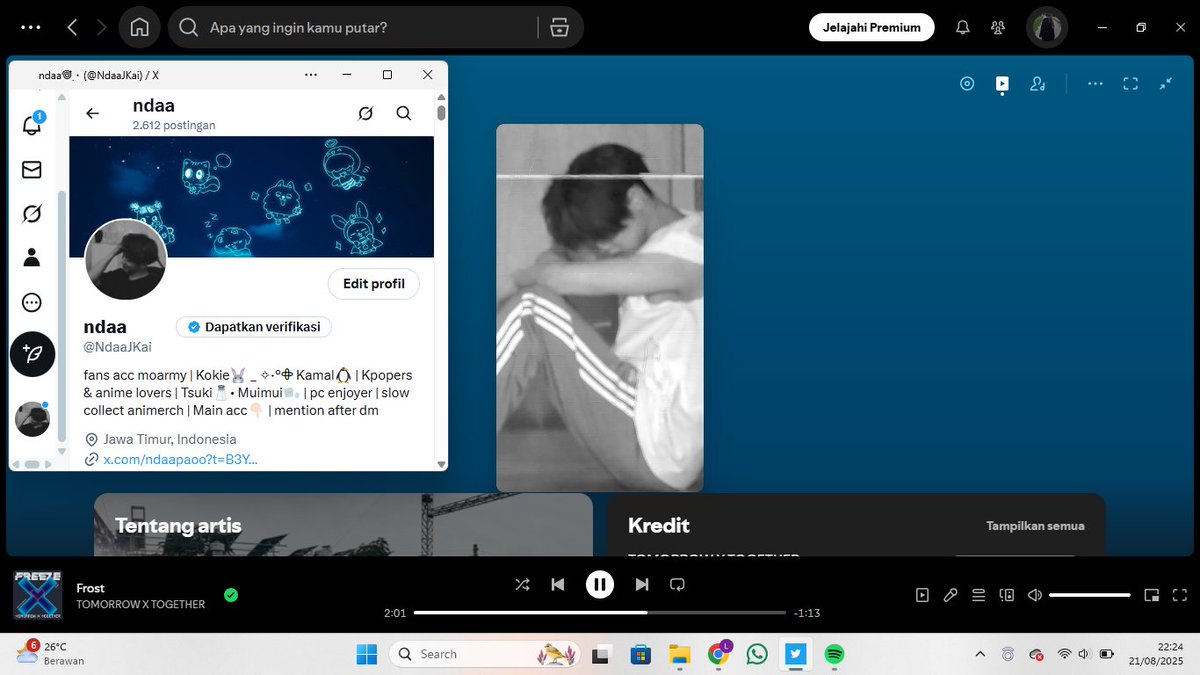Open Spotify notifications bell
Viewport: 1200px width, 675px height.
[x=963, y=27]
